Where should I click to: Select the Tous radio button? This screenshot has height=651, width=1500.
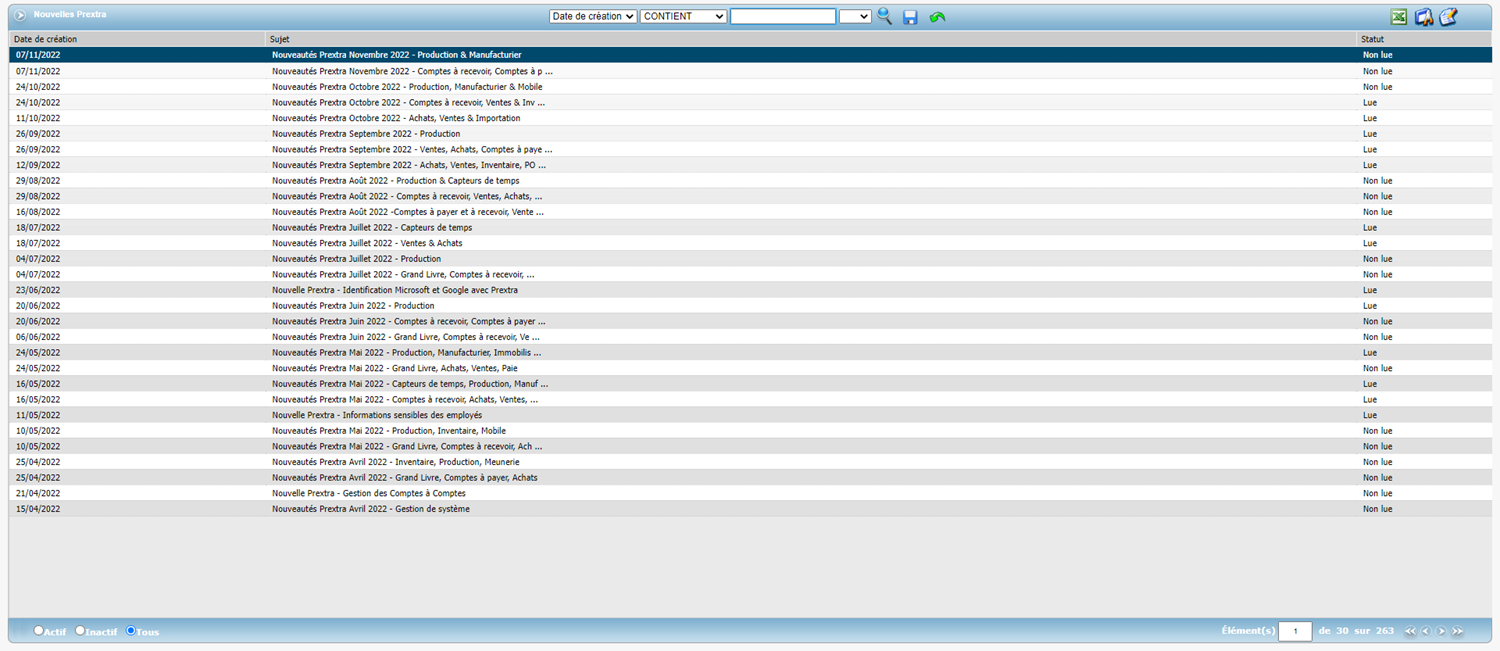click(x=131, y=630)
